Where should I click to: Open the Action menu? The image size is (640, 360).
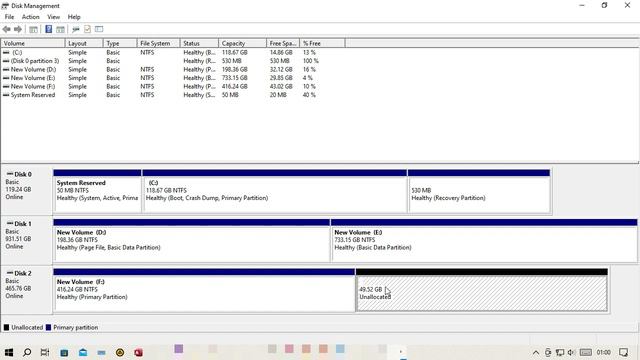(x=31, y=17)
